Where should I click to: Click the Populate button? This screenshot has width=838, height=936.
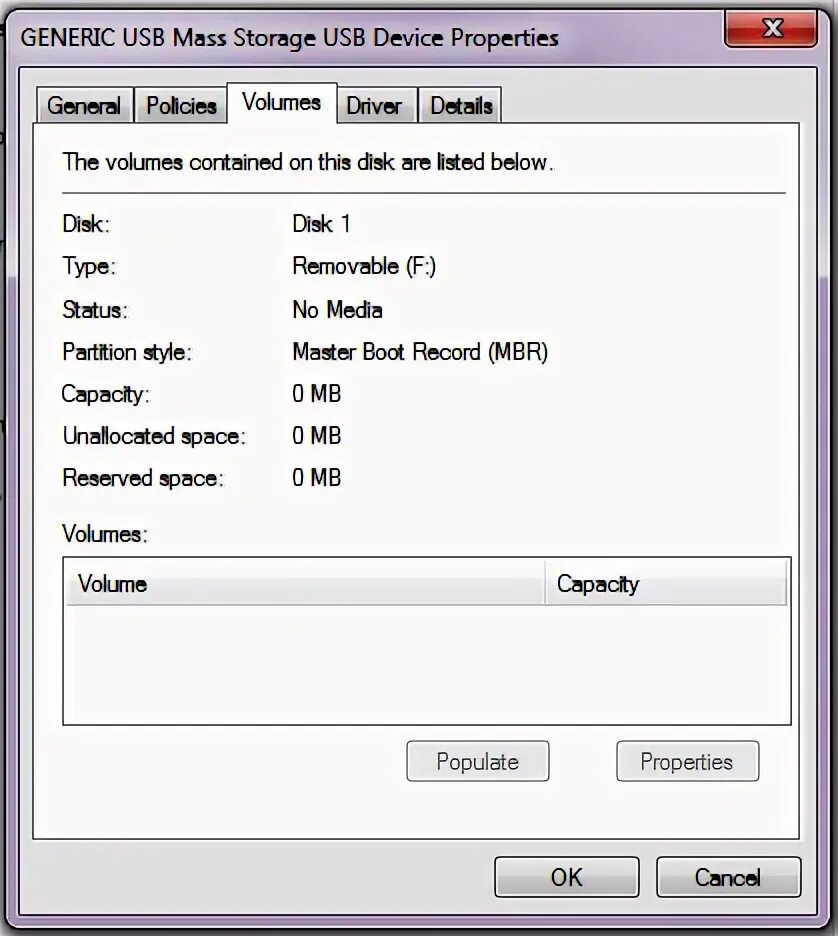click(x=477, y=761)
